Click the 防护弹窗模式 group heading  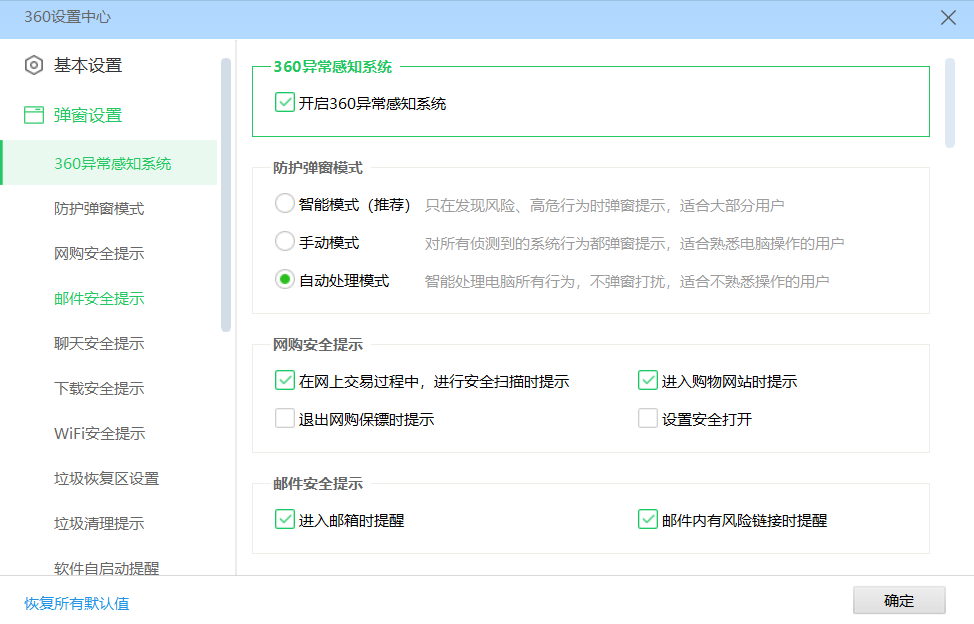(318, 168)
